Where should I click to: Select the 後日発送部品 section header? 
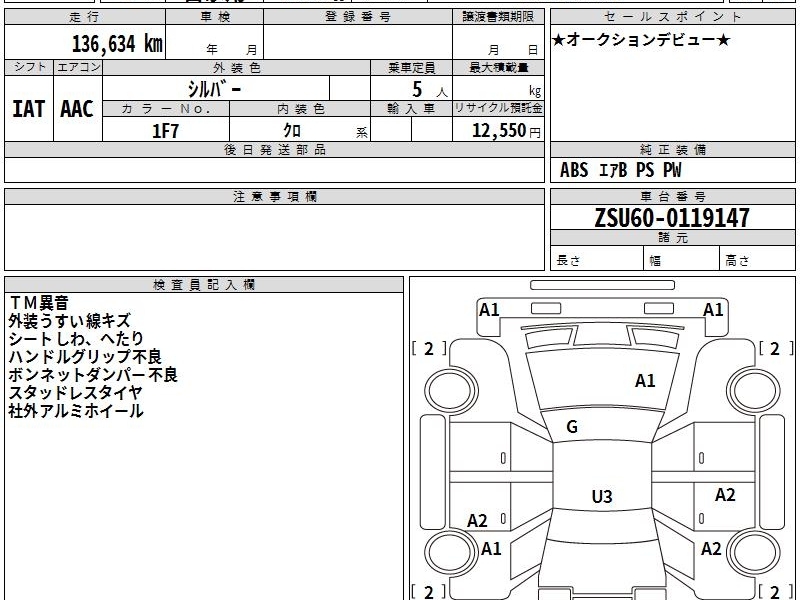click(x=274, y=150)
